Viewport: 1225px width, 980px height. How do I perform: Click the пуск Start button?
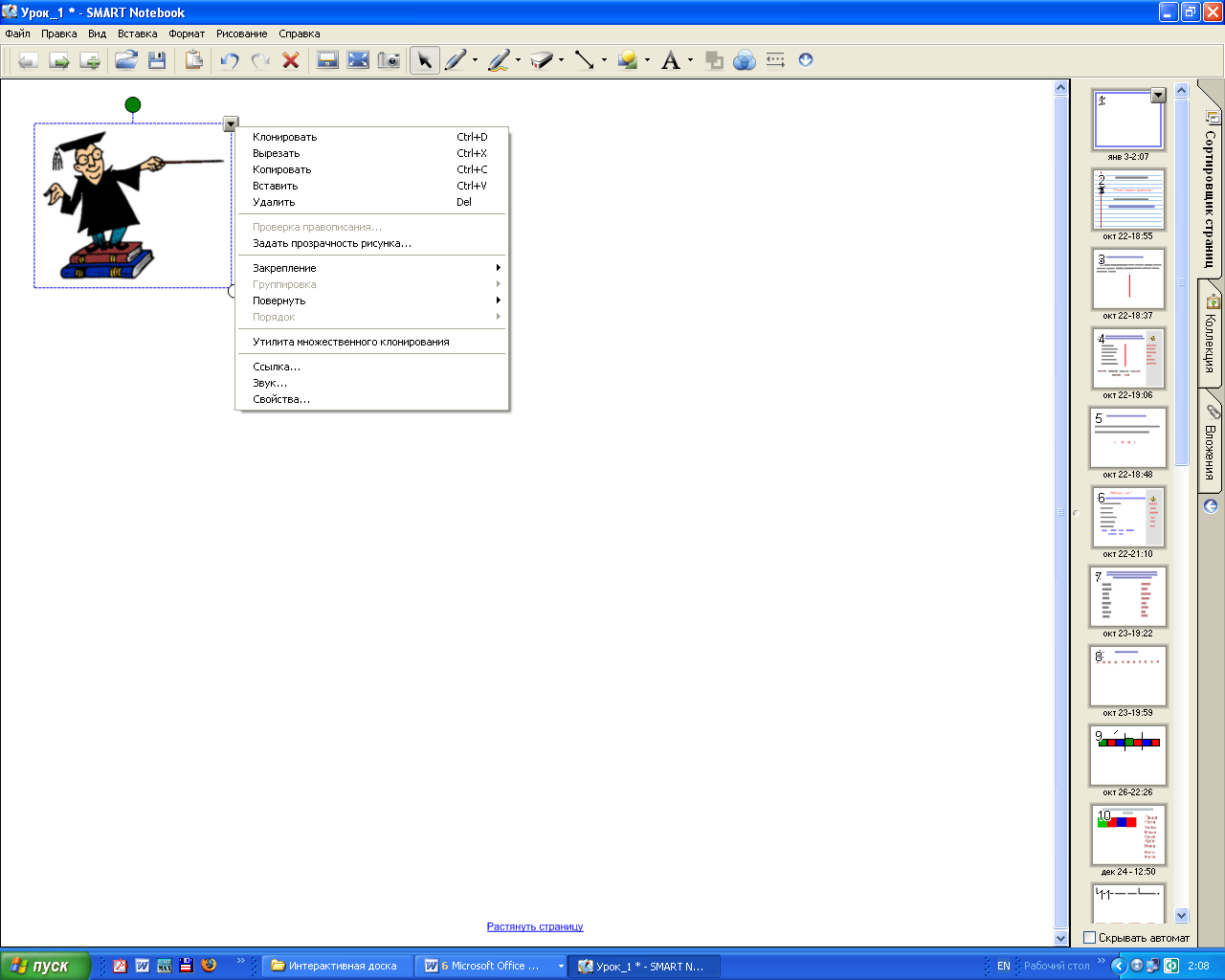[45, 966]
